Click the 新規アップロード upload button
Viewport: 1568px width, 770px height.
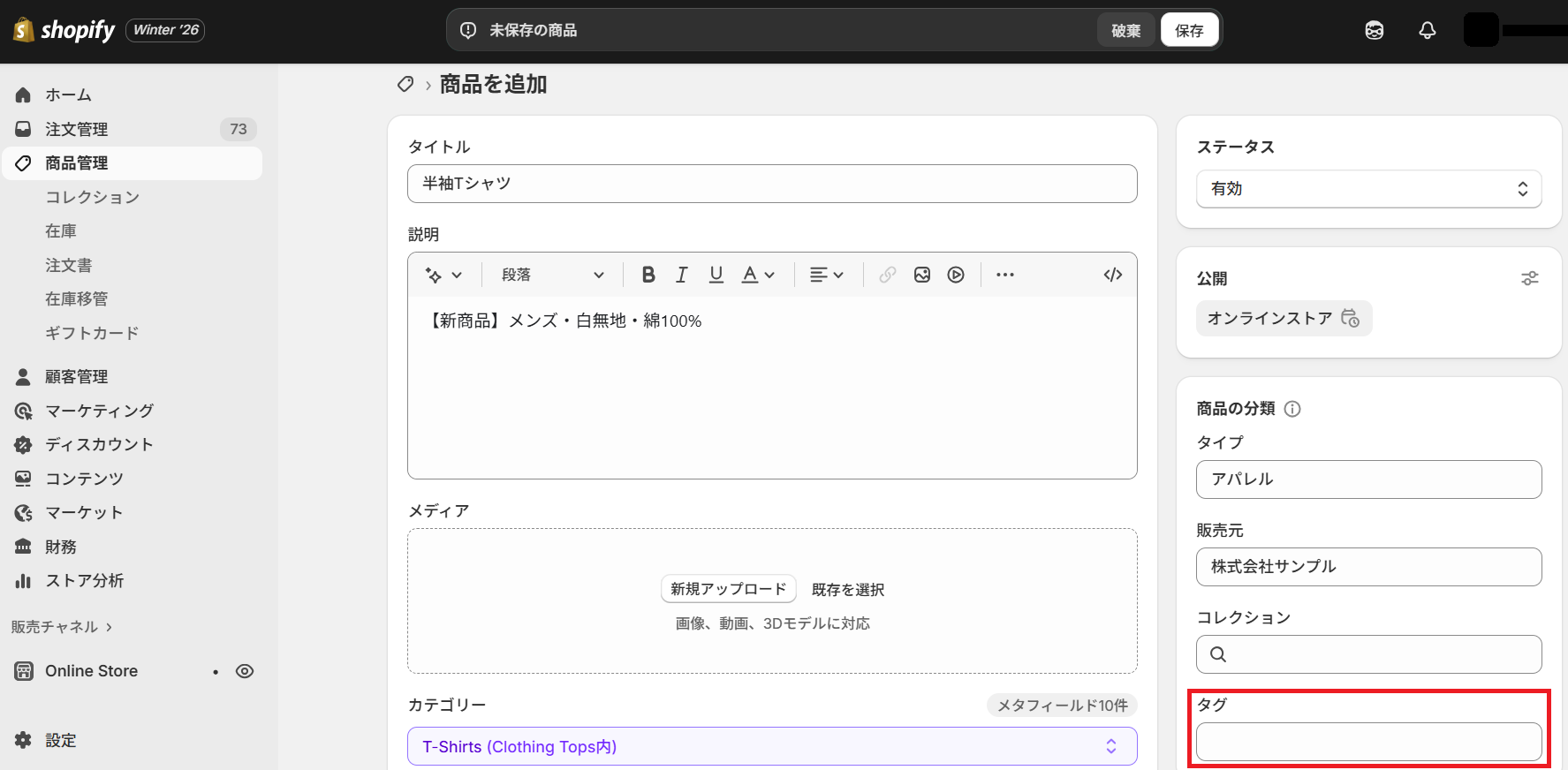[x=728, y=589]
